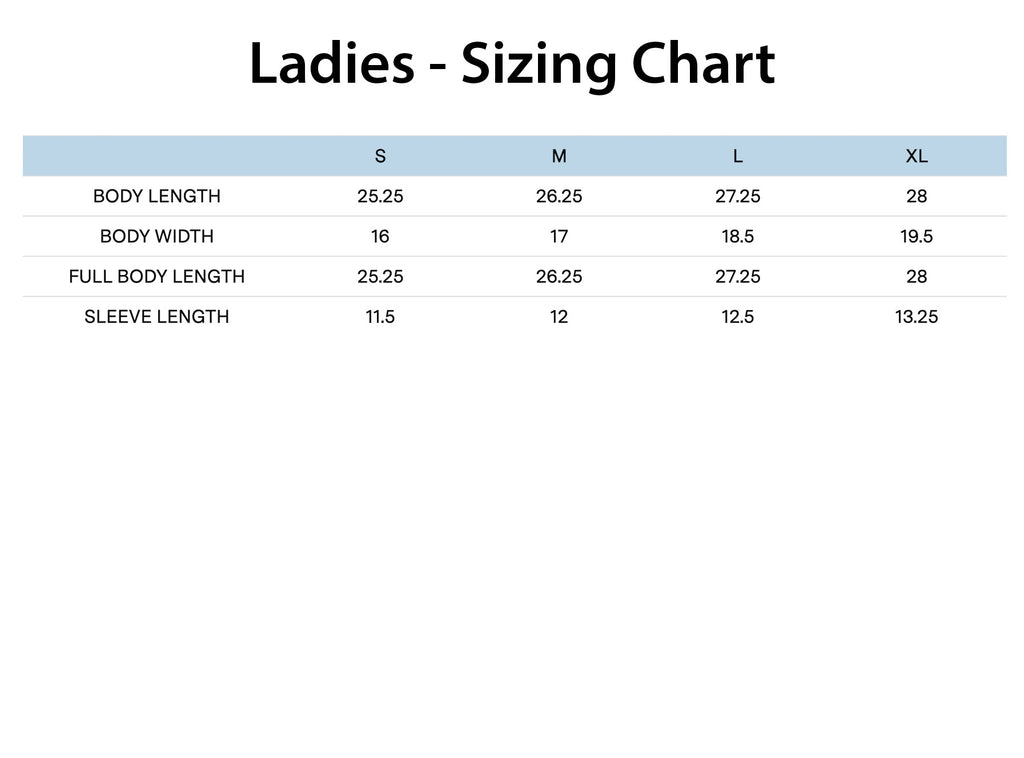Click body width value 16 for S
Viewport: 1024px width, 758px height.
click(380, 236)
